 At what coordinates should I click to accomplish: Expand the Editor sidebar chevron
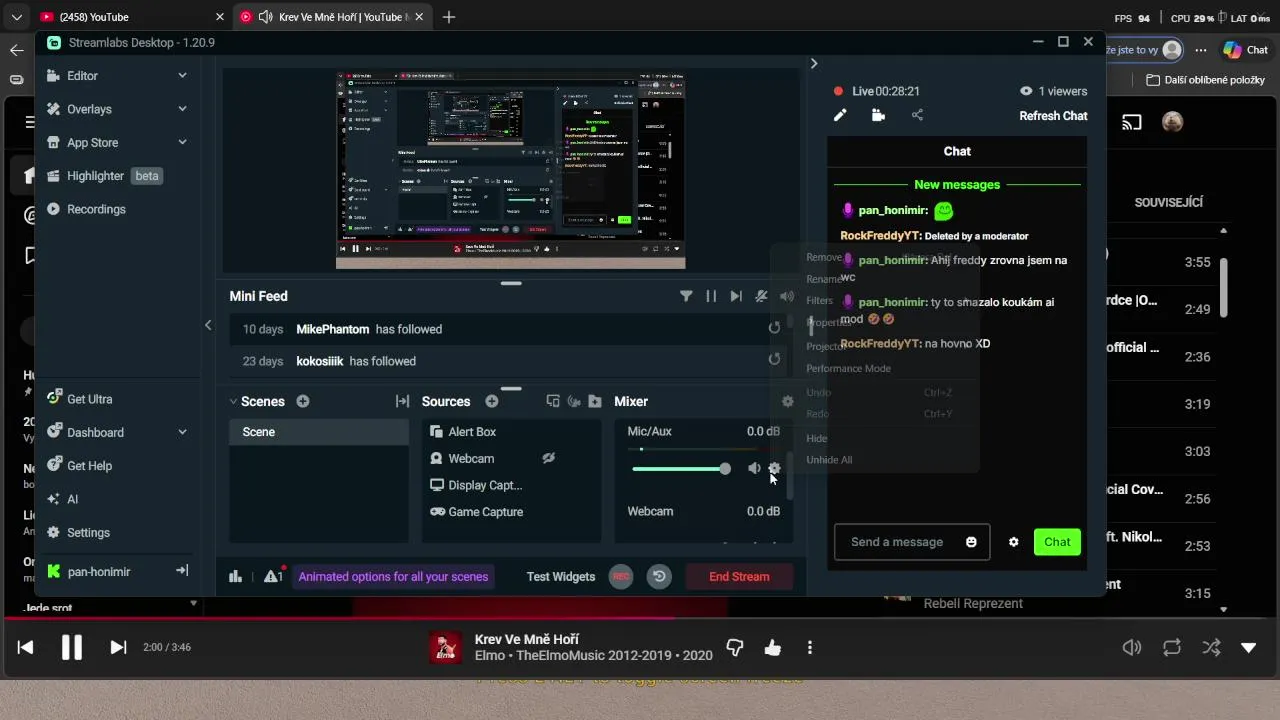(x=182, y=75)
